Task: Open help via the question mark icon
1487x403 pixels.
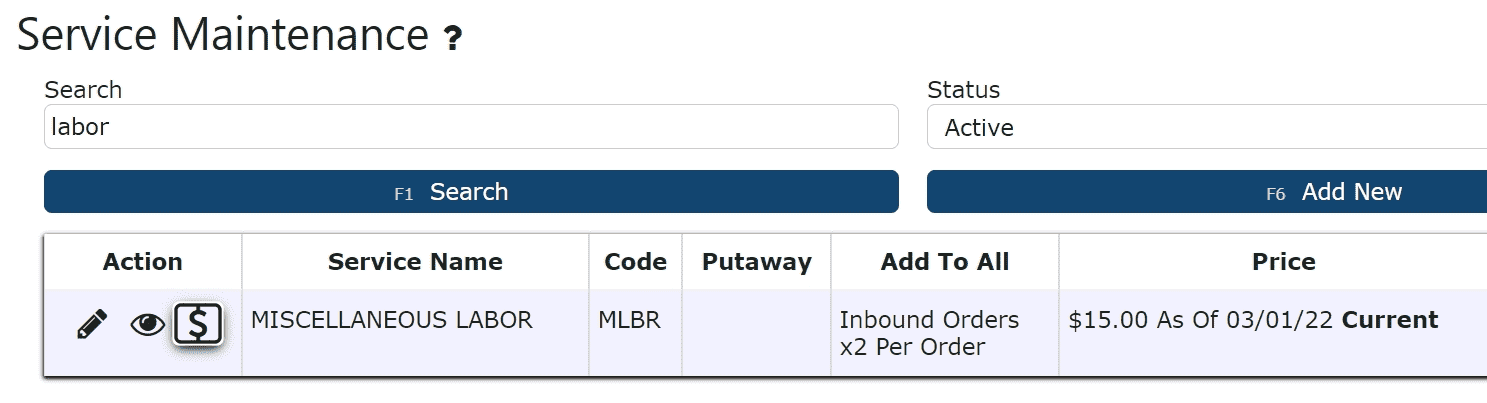Action: (x=453, y=39)
